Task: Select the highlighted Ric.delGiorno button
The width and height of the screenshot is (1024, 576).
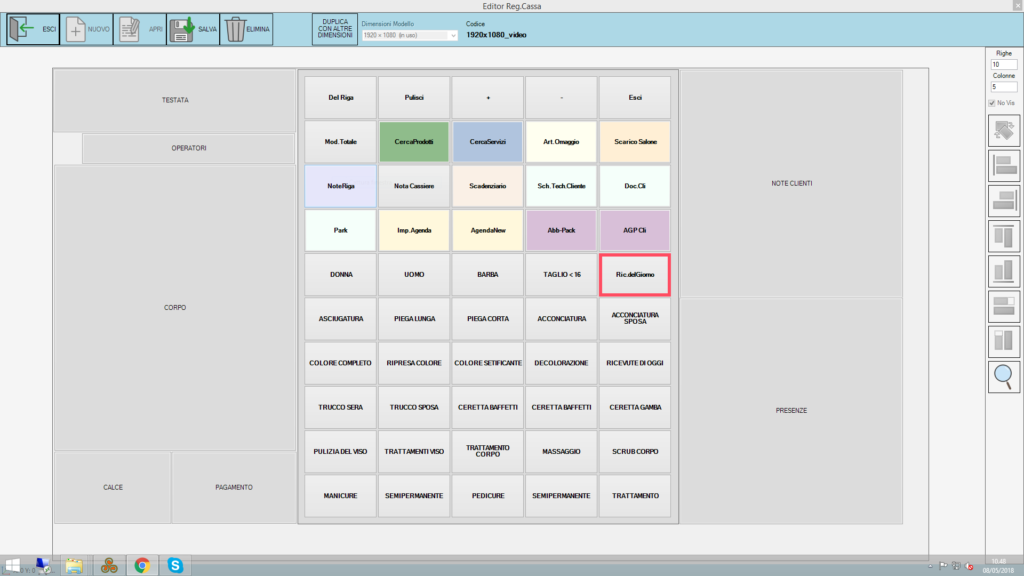Action: [x=634, y=274]
